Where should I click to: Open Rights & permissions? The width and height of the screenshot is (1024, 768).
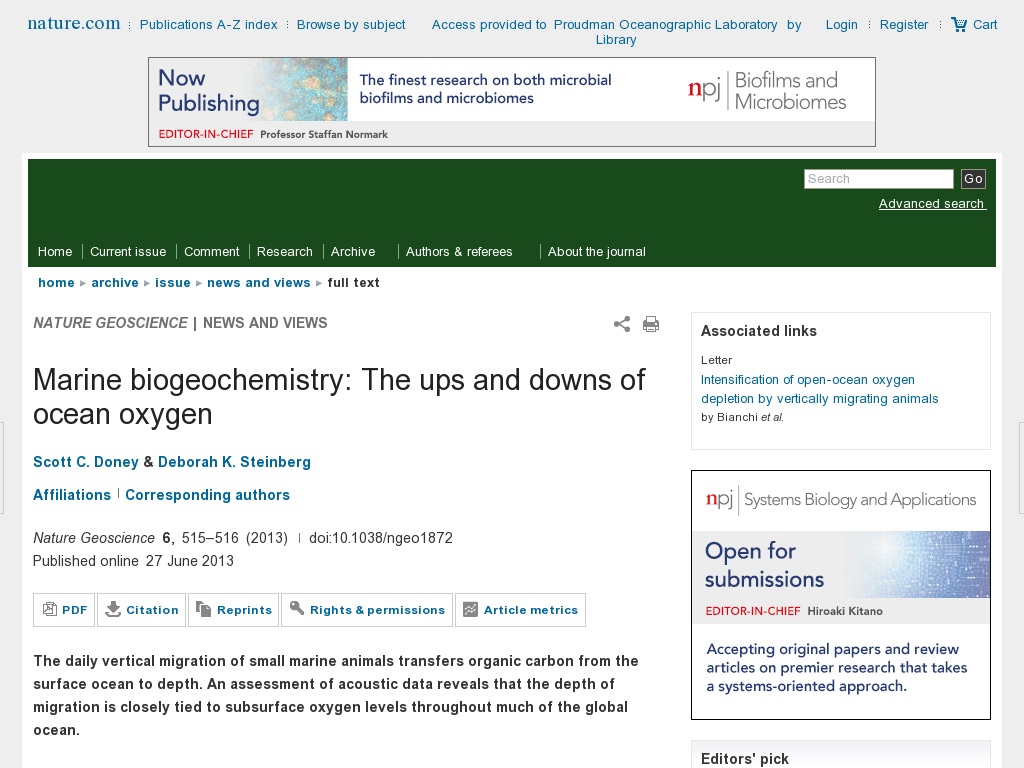(x=367, y=610)
